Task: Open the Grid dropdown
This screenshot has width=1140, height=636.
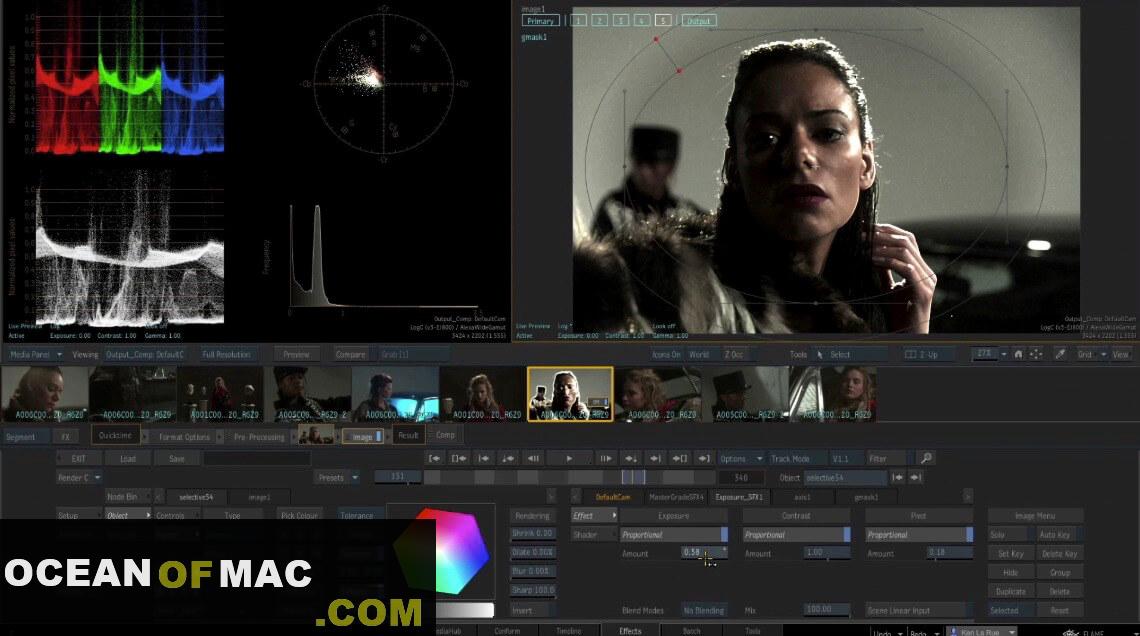Action: pyautogui.click(x=1092, y=355)
